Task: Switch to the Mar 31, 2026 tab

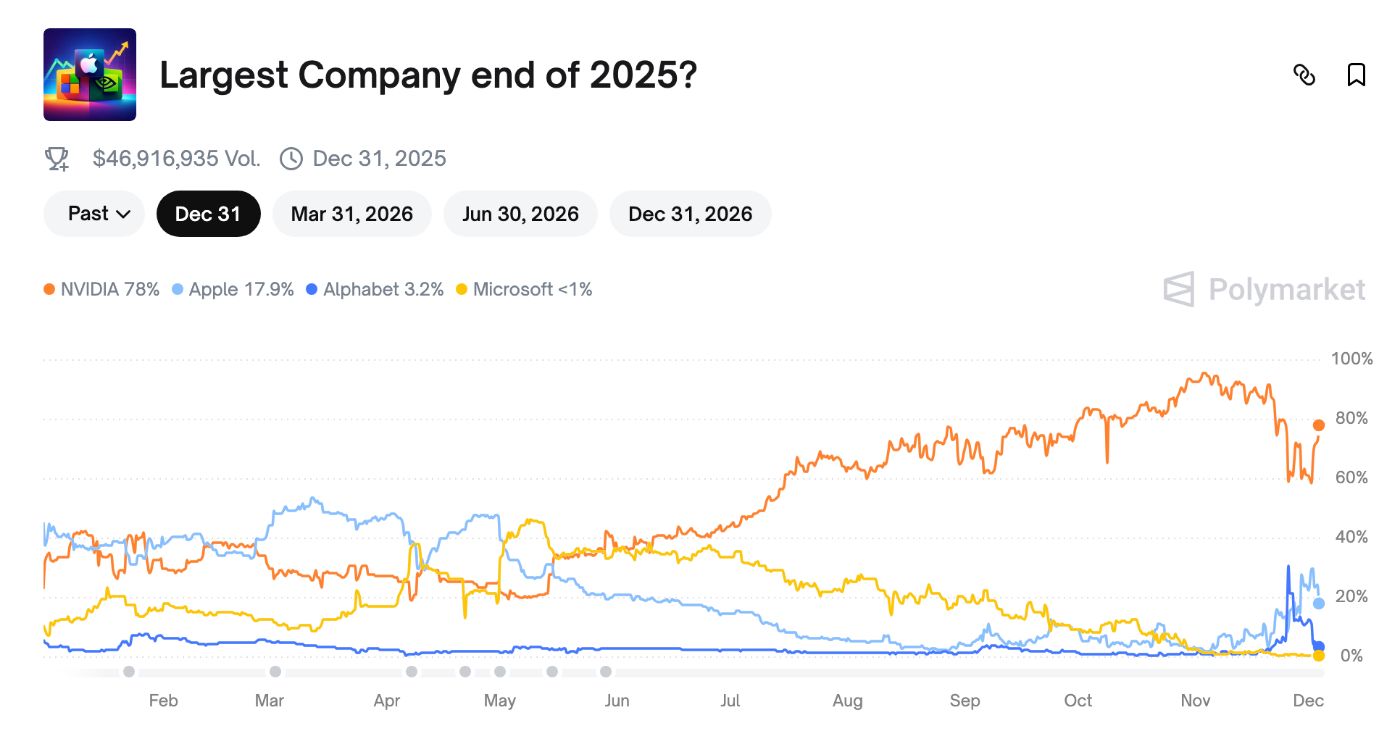Action: [x=351, y=213]
